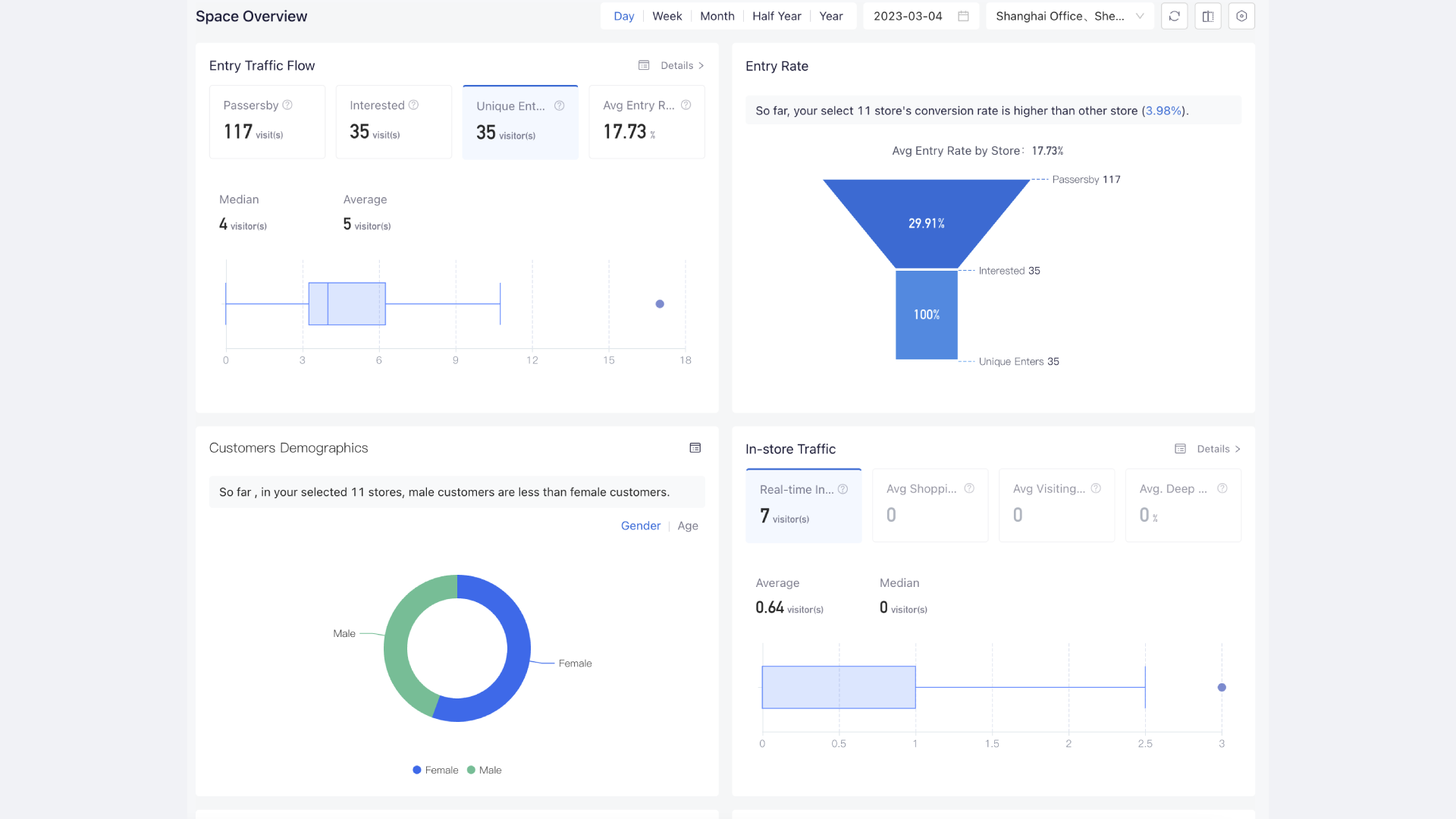The height and width of the screenshot is (819, 1456).
Task: Open In-store Traffic Details link
Action: [x=1217, y=449]
